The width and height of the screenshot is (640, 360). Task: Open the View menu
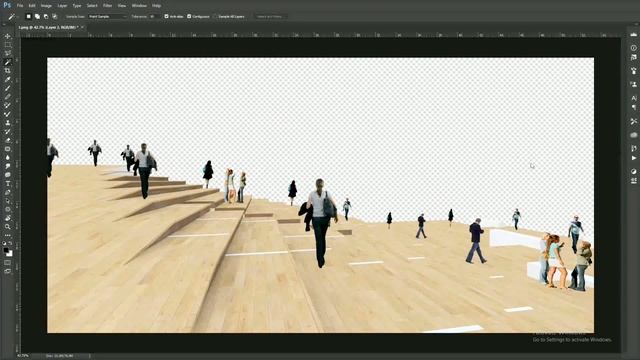tap(122, 6)
